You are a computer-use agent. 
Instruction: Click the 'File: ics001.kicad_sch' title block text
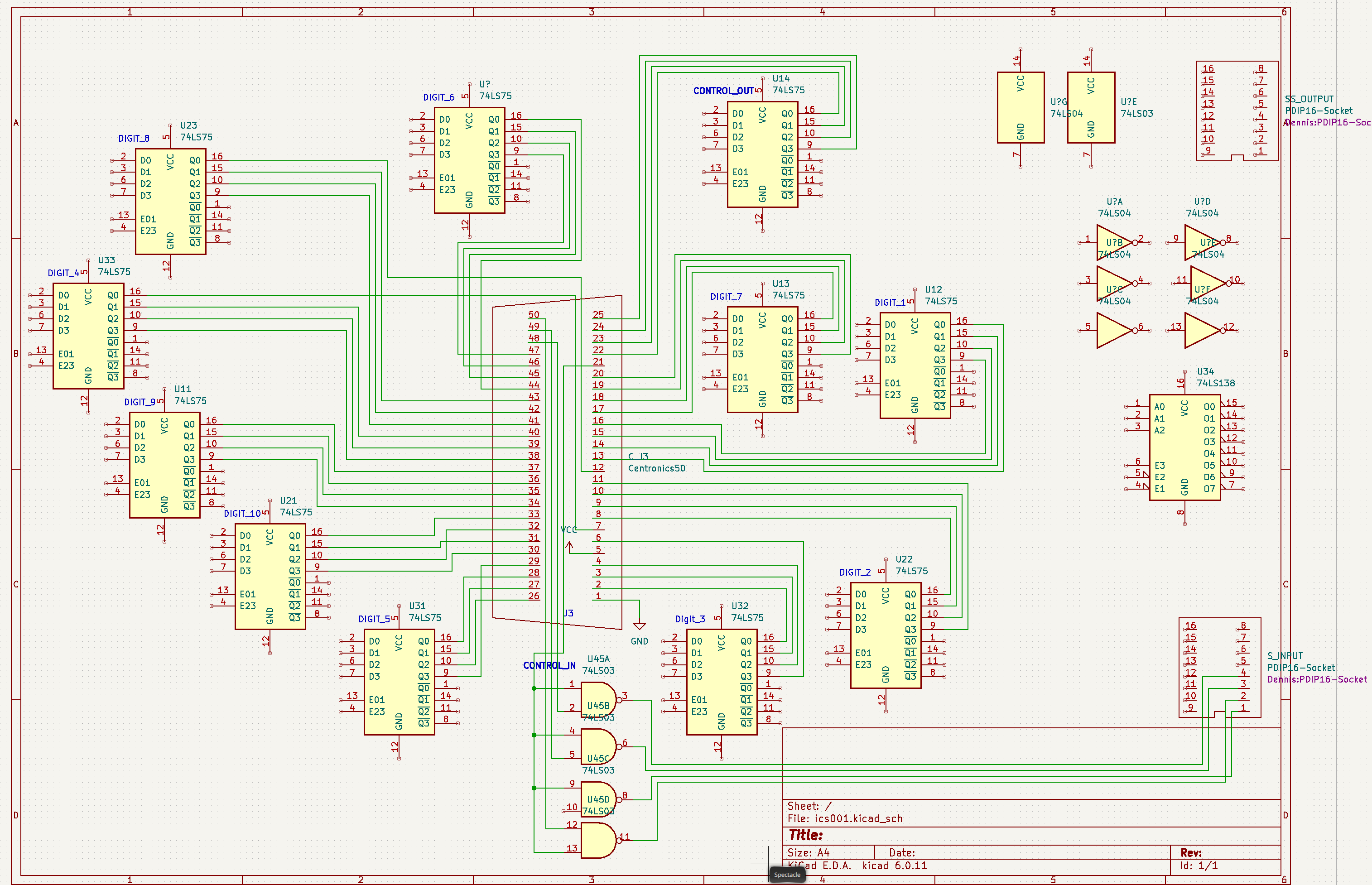(x=845, y=818)
